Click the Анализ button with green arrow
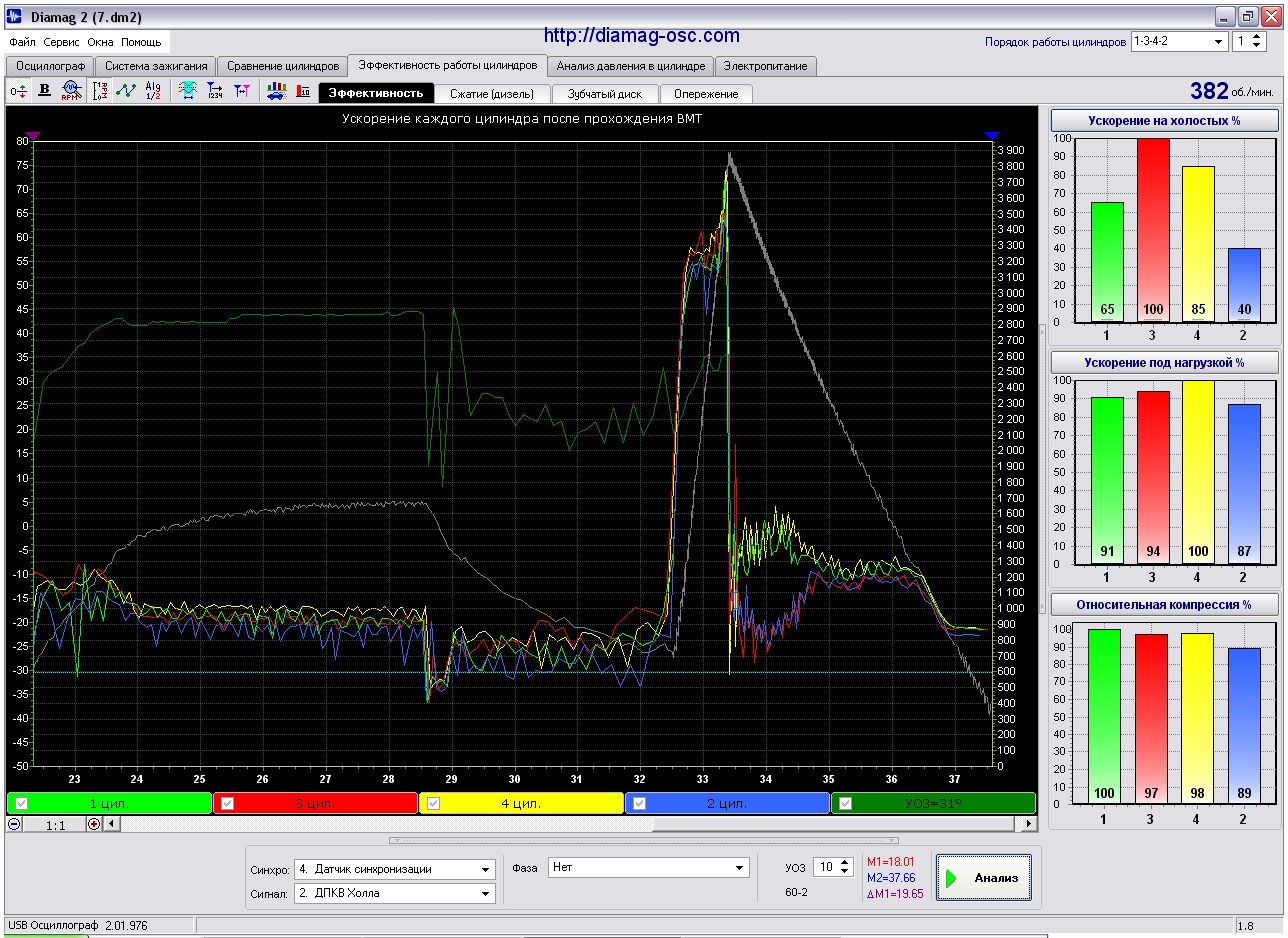 point(984,877)
